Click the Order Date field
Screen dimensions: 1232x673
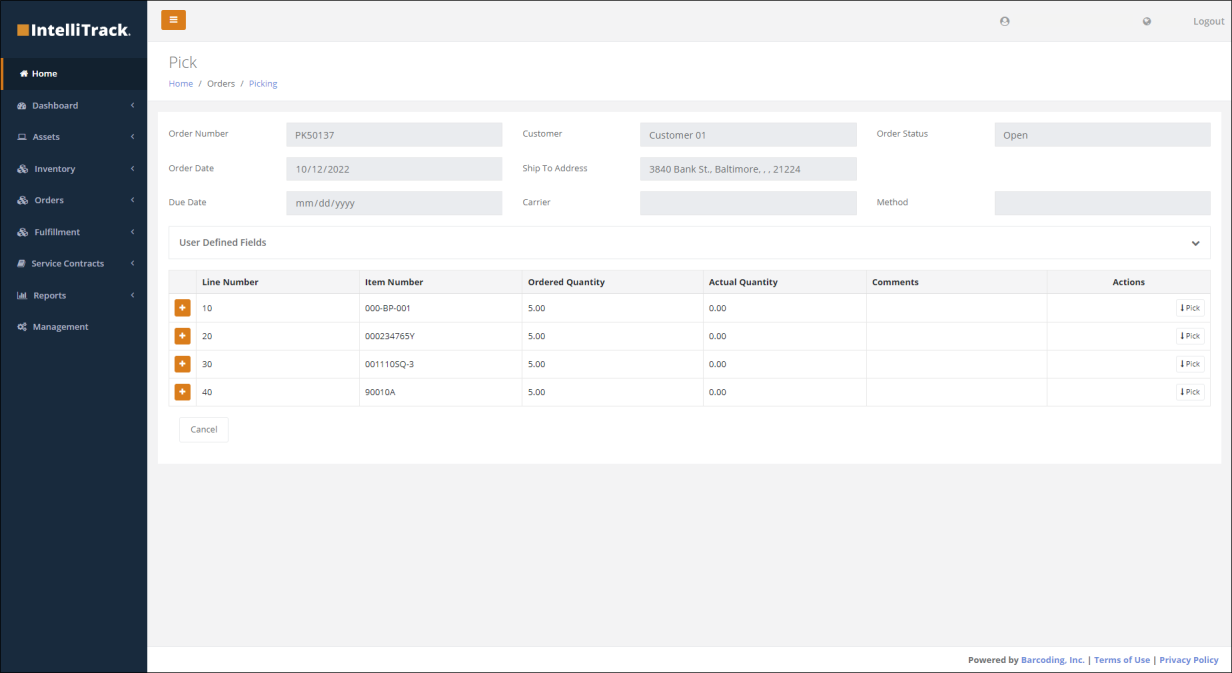(x=394, y=169)
